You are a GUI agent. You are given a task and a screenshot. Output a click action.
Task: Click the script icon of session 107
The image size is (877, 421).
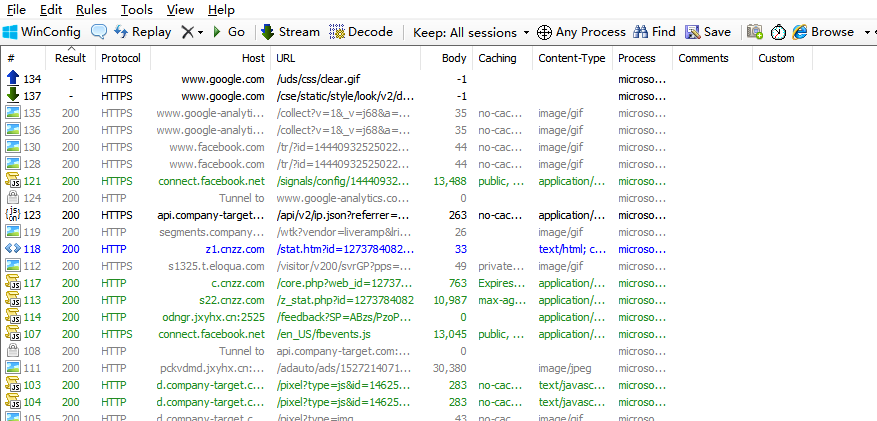pyautogui.click(x=13, y=334)
